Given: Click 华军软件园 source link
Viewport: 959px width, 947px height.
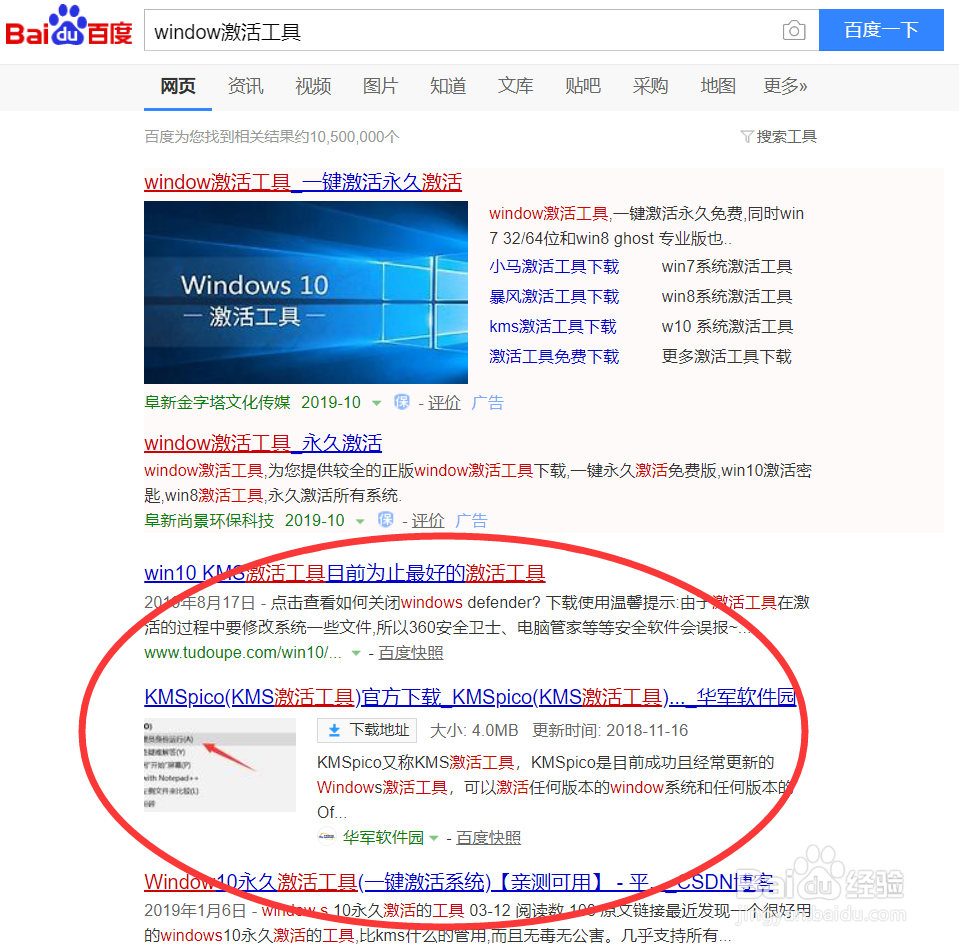Looking at the screenshot, I should tap(383, 837).
